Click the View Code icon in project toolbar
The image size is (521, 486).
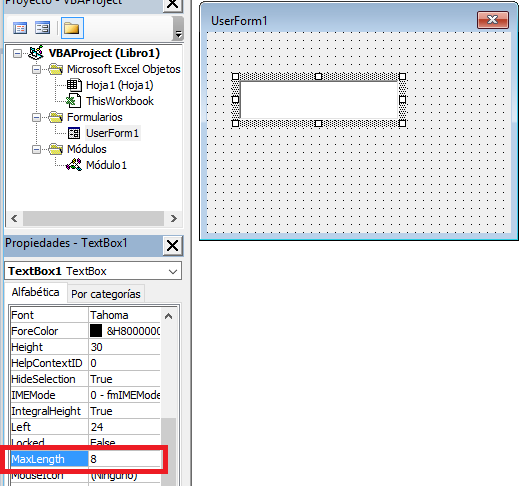pos(20,28)
